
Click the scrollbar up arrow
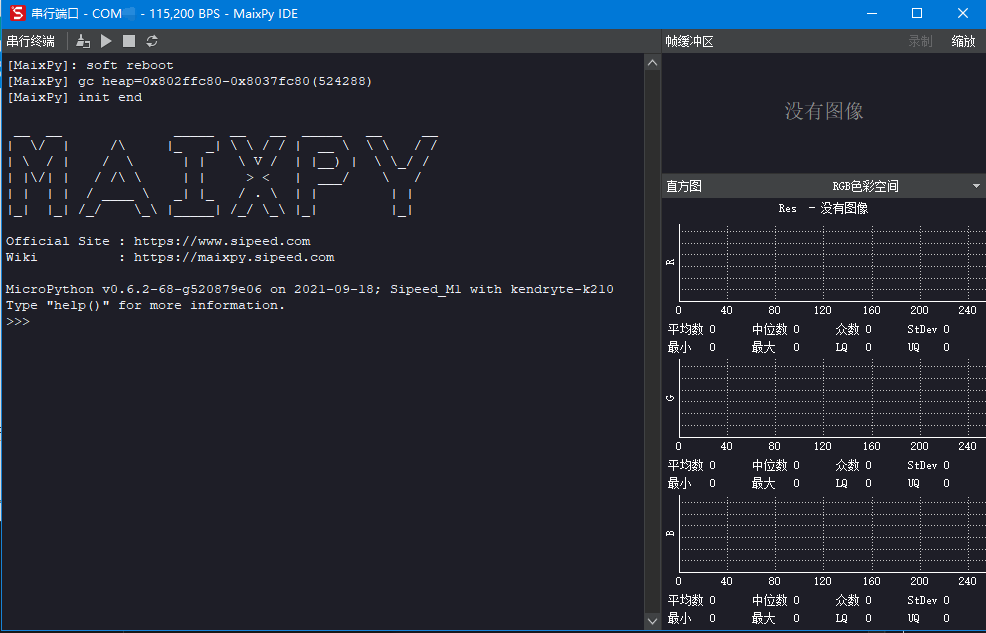pyautogui.click(x=652, y=62)
